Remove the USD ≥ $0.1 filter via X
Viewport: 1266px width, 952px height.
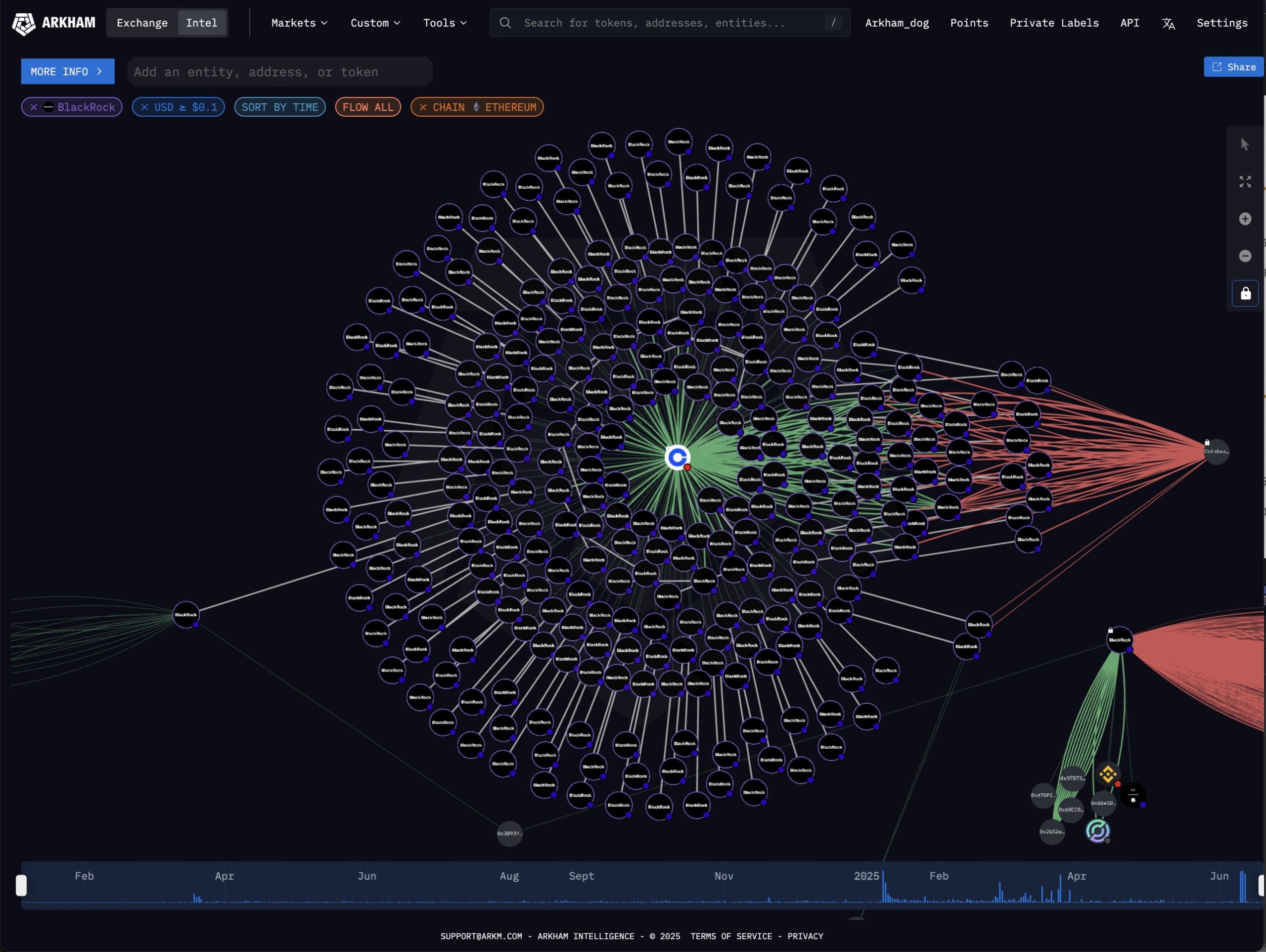coord(144,107)
